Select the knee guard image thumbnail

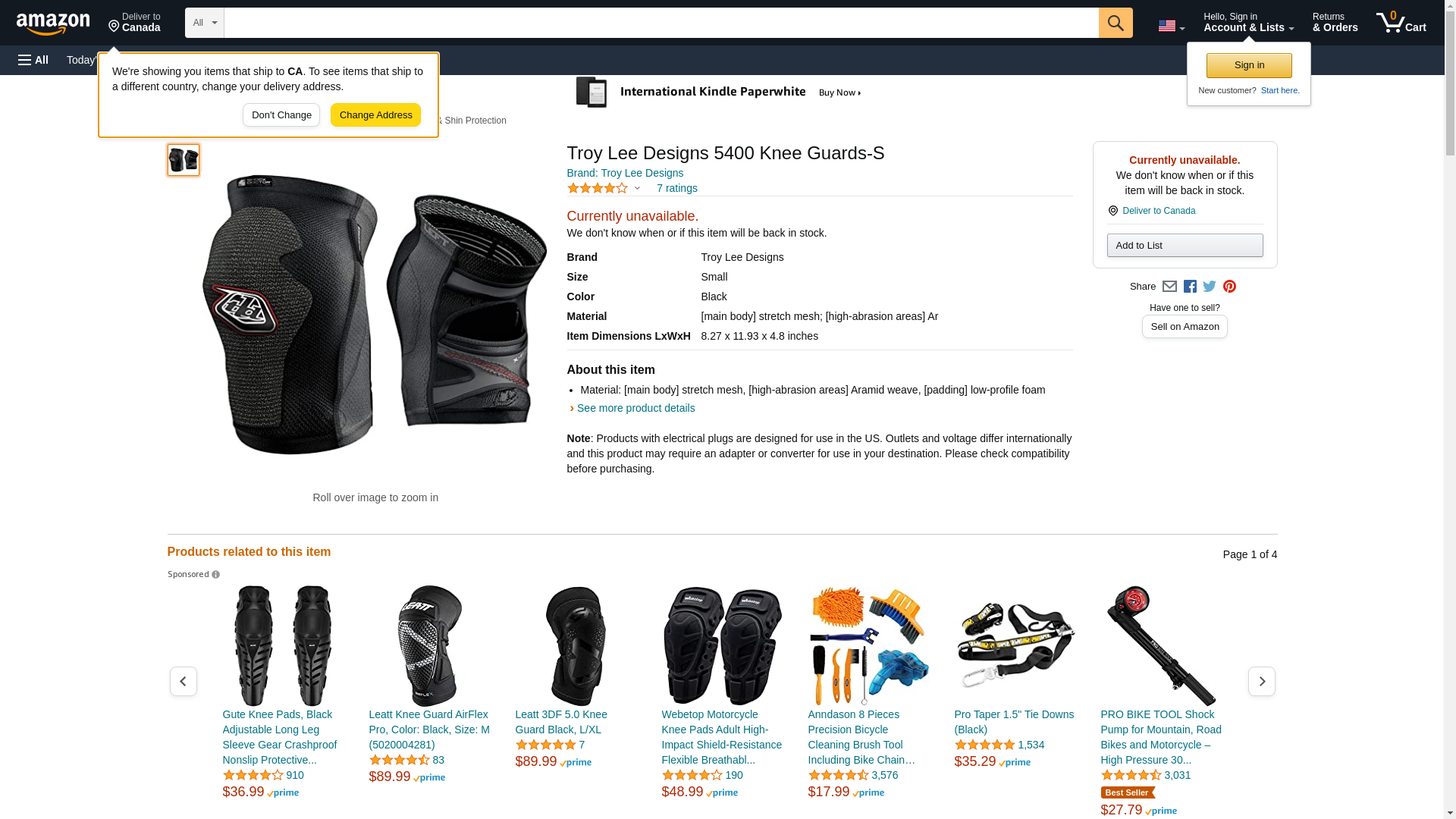tap(184, 160)
